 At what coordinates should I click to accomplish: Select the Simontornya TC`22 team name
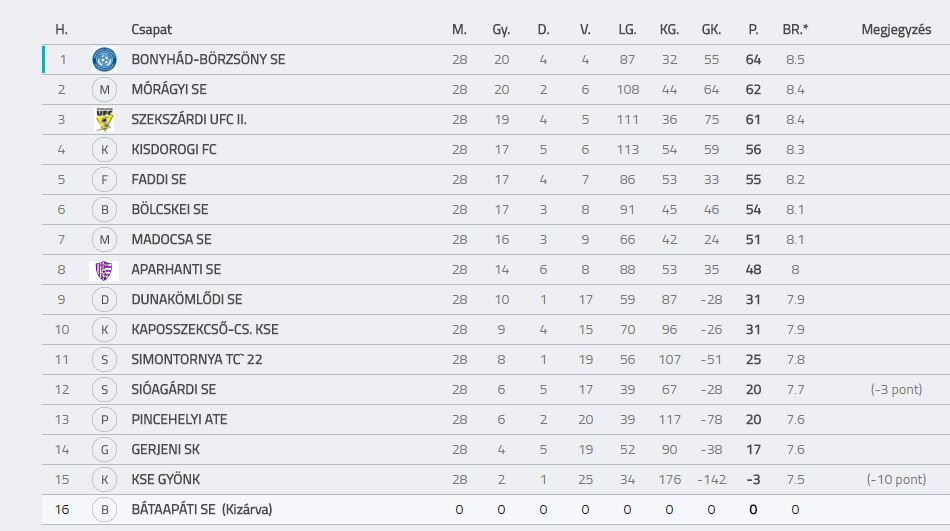pos(197,359)
